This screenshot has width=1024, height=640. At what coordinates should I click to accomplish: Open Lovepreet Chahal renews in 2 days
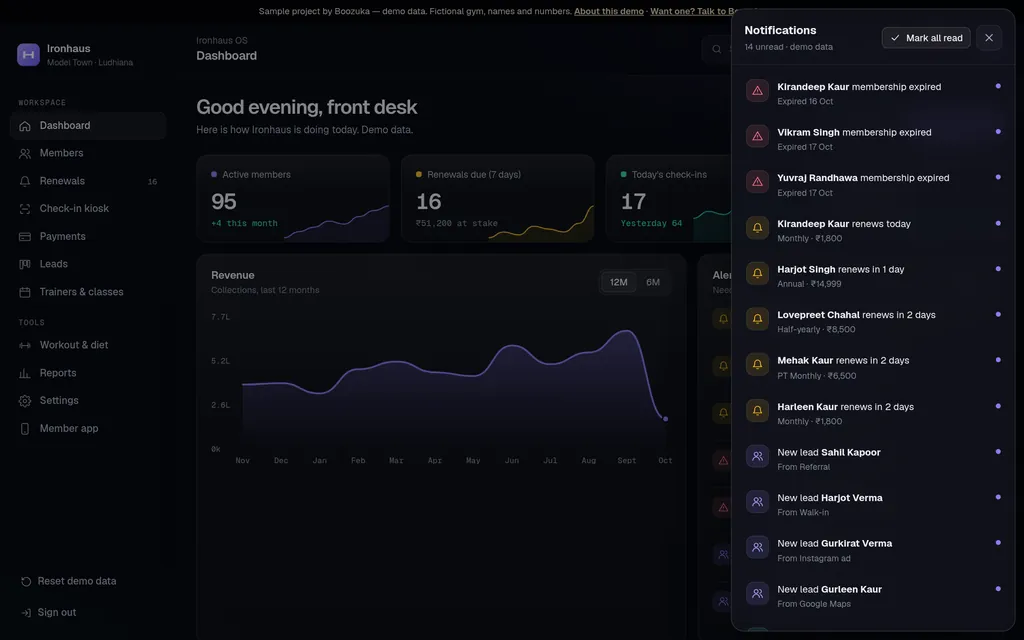(x=873, y=322)
